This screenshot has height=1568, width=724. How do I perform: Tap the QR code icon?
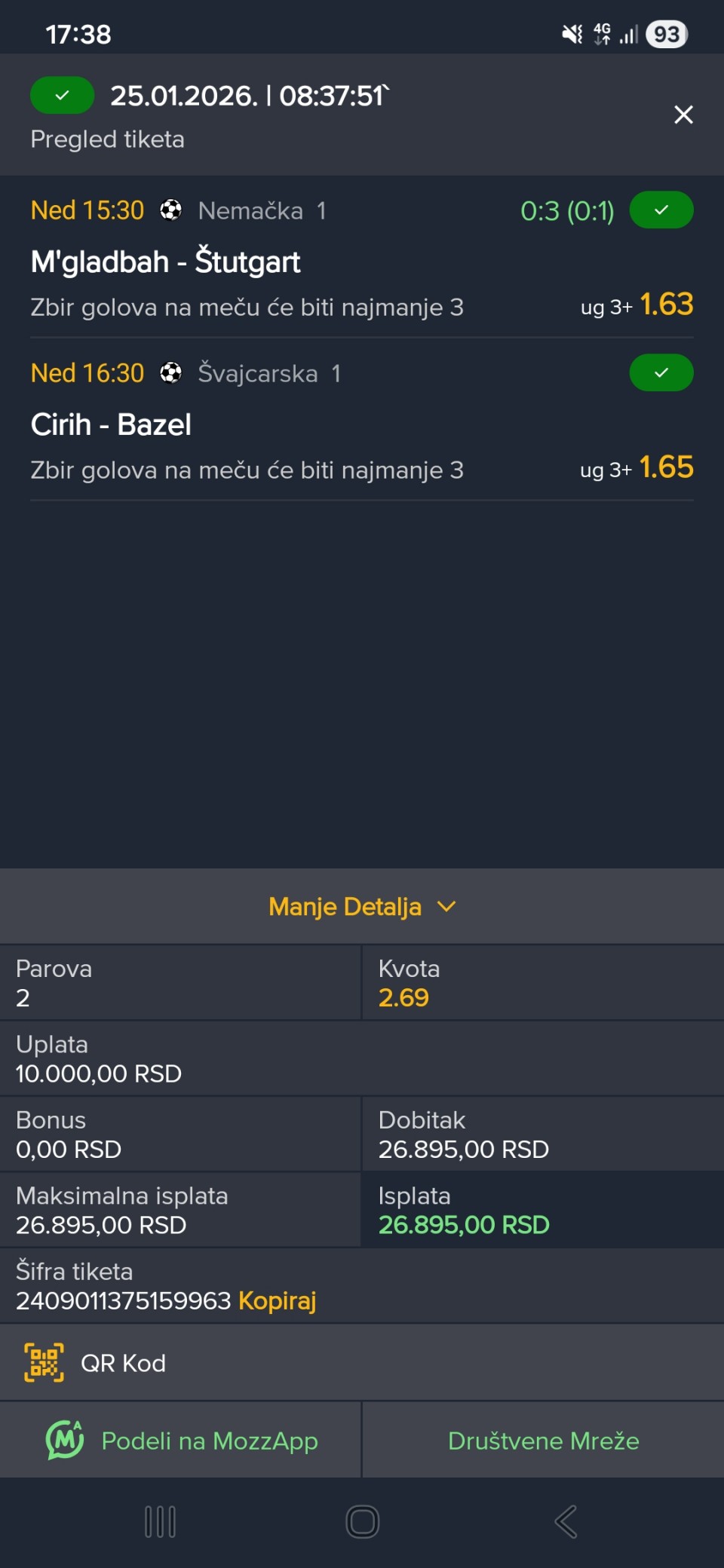pyautogui.click(x=44, y=1363)
